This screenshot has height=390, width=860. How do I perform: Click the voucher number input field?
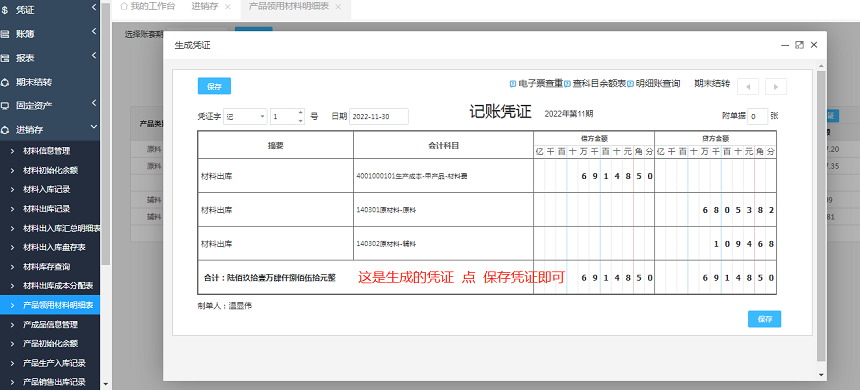[284, 116]
